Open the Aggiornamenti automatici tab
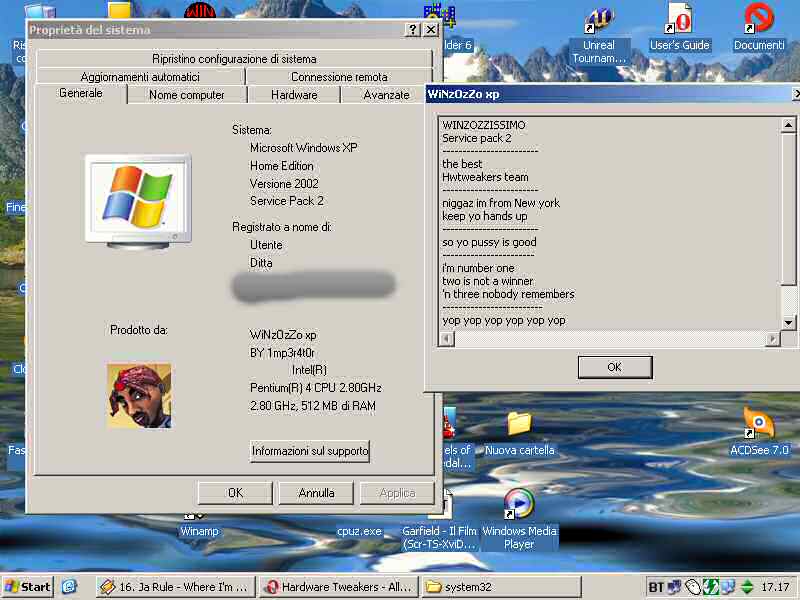Screen dimensions: 800x600 140,77
